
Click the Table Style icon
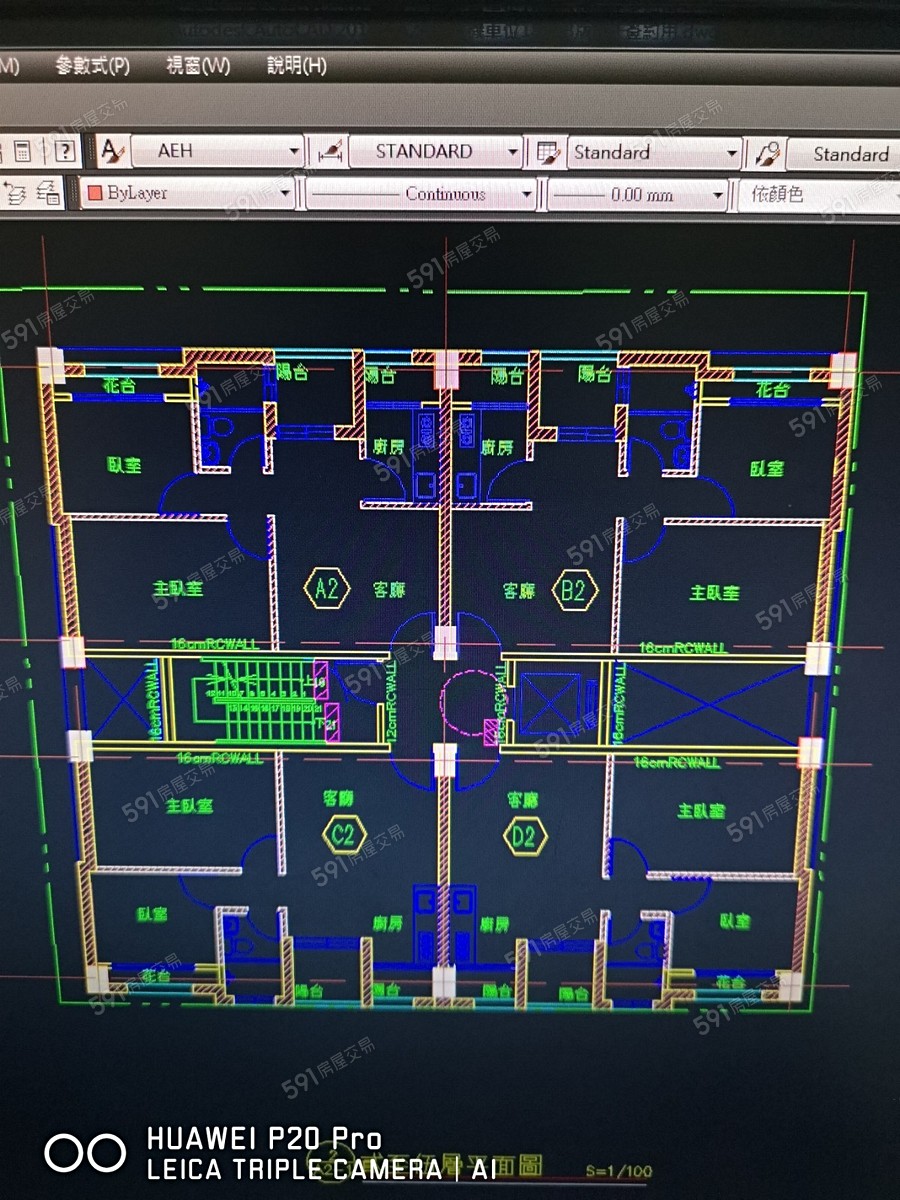(546, 153)
